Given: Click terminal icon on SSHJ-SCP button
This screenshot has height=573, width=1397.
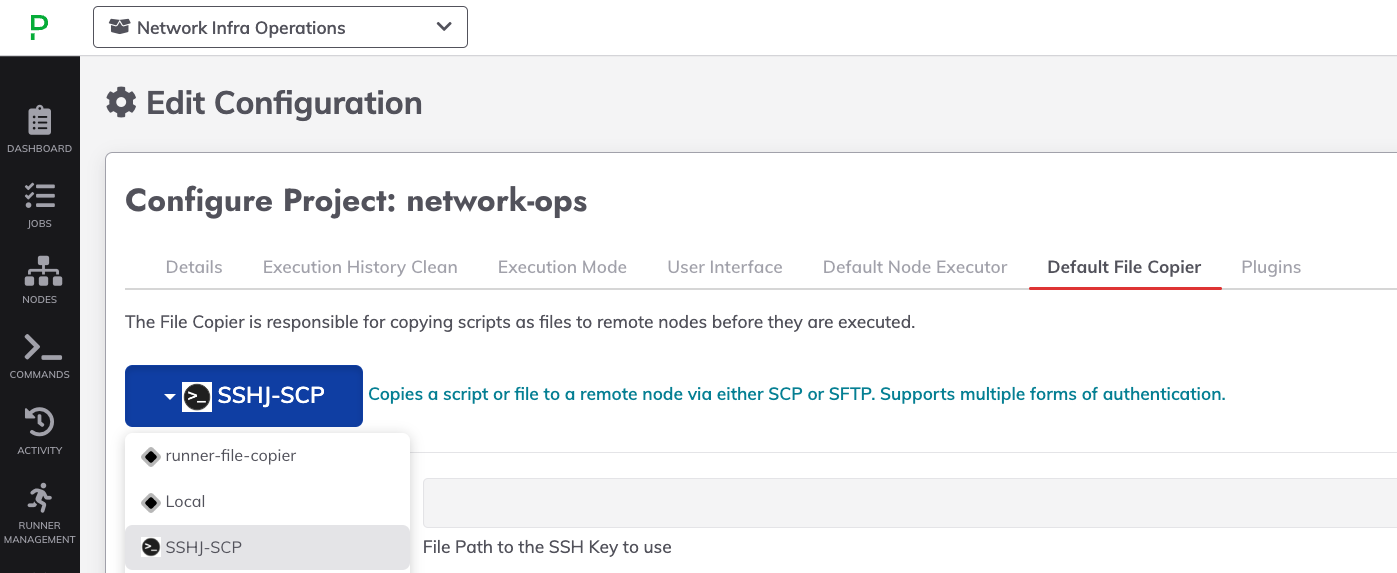Looking at the screenshot, I should (x=197, y=396).
